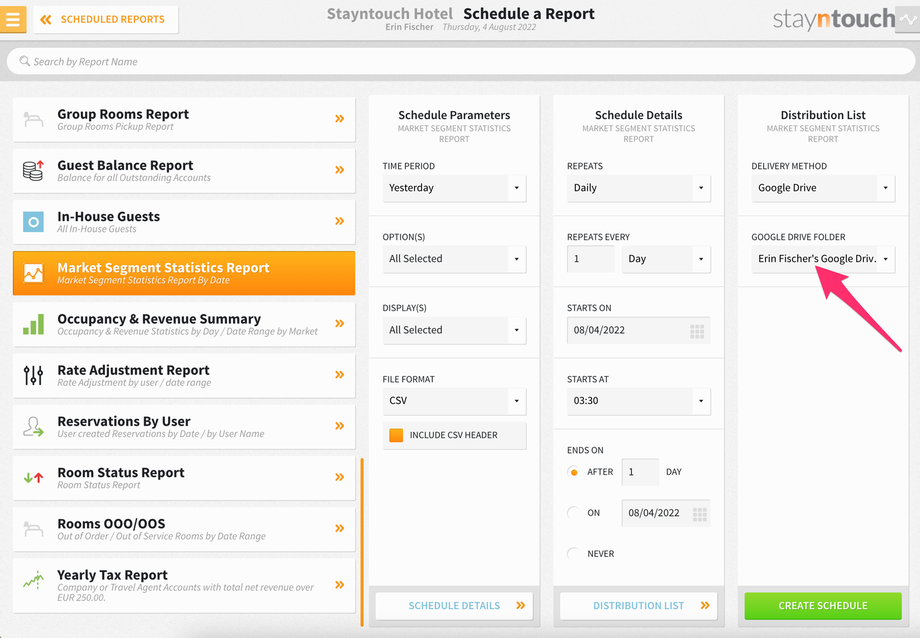This screenshot has width=920, height=638.
Task: Select Market Segment Statistics Report item
Action: coord(184,273)
